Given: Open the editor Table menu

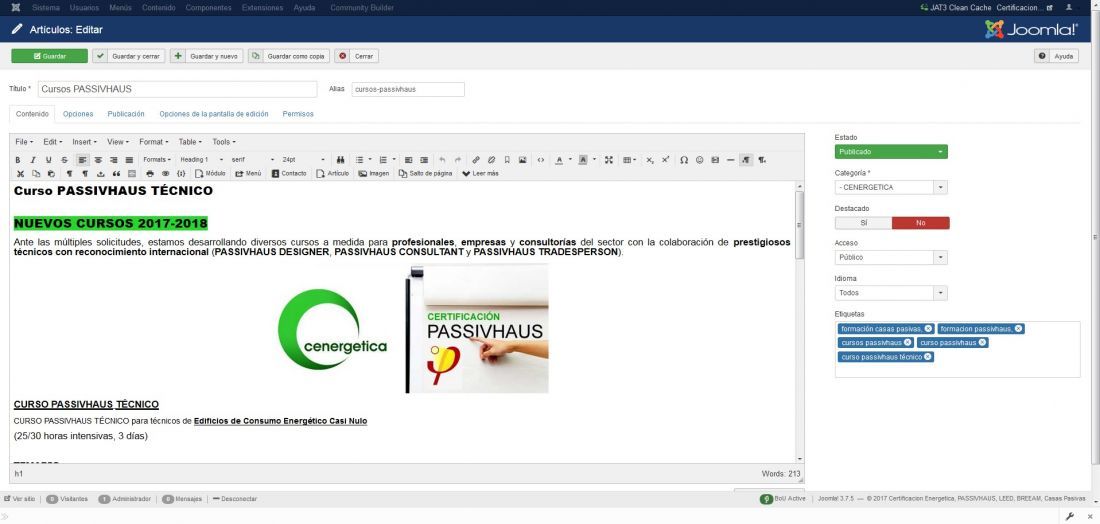Looking at the screenshot, I should point(189,142).
